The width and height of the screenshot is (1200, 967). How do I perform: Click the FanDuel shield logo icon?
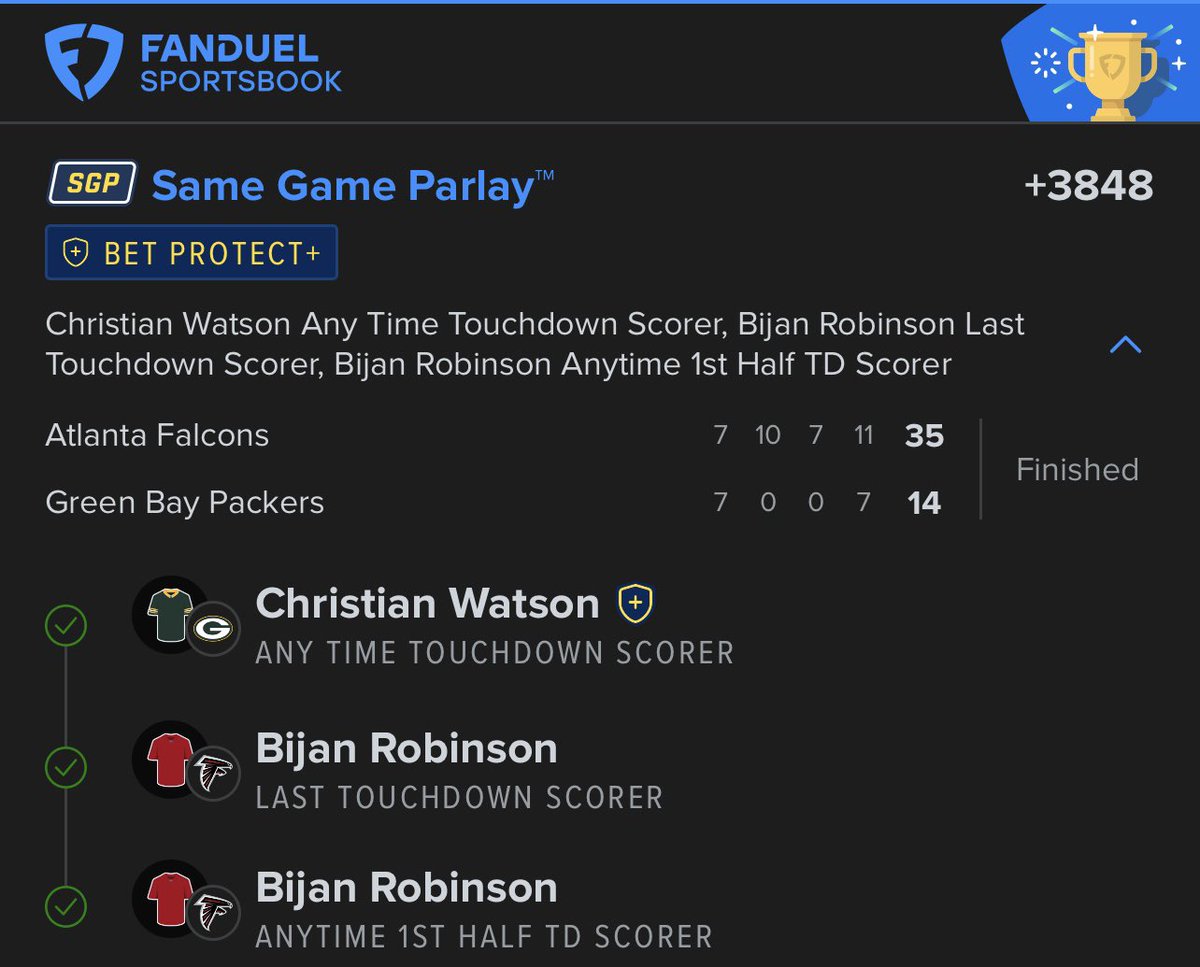click(x=83, y=62)
